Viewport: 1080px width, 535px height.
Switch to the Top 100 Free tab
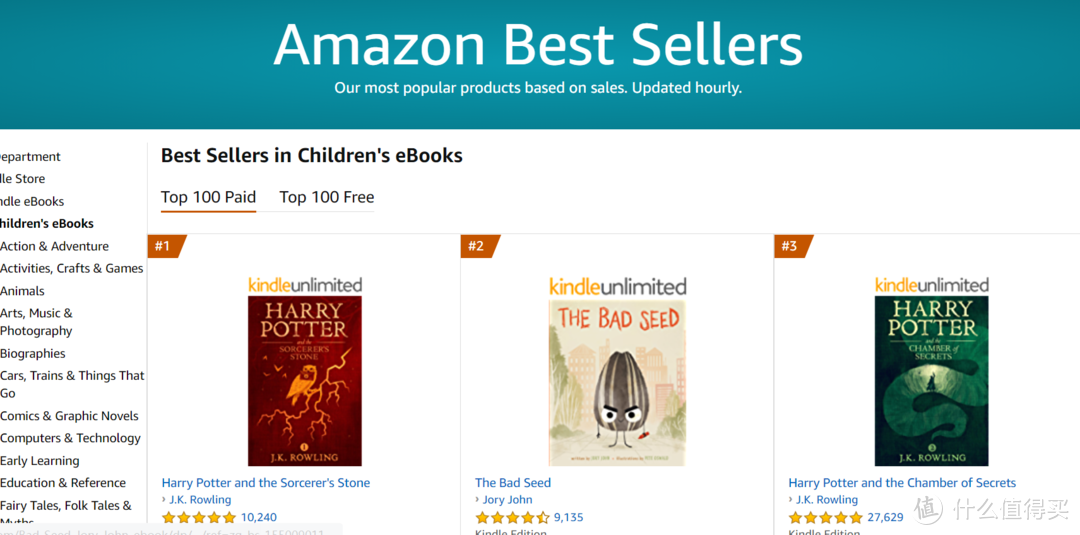(326, 197)
